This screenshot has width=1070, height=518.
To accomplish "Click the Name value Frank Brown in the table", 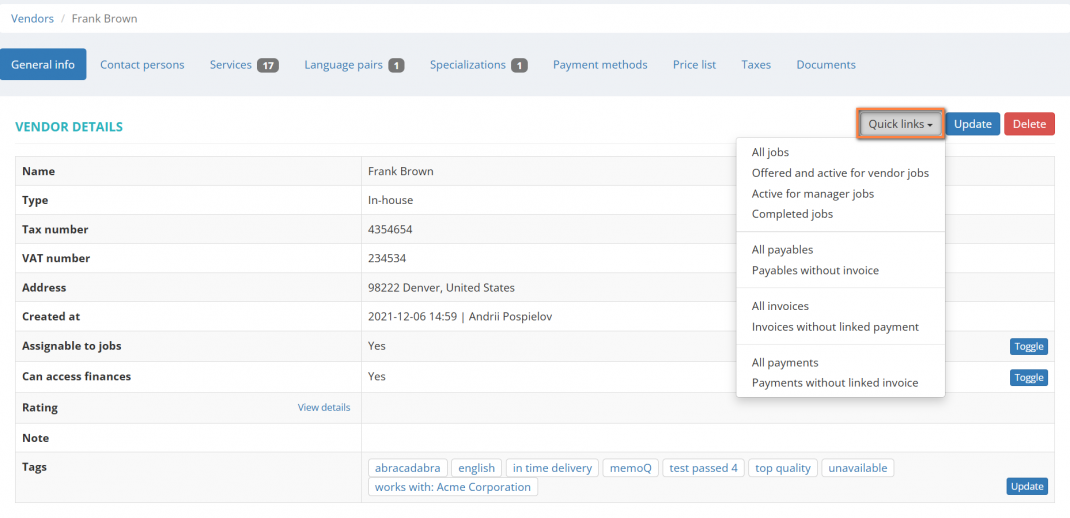I will (401, 171).
